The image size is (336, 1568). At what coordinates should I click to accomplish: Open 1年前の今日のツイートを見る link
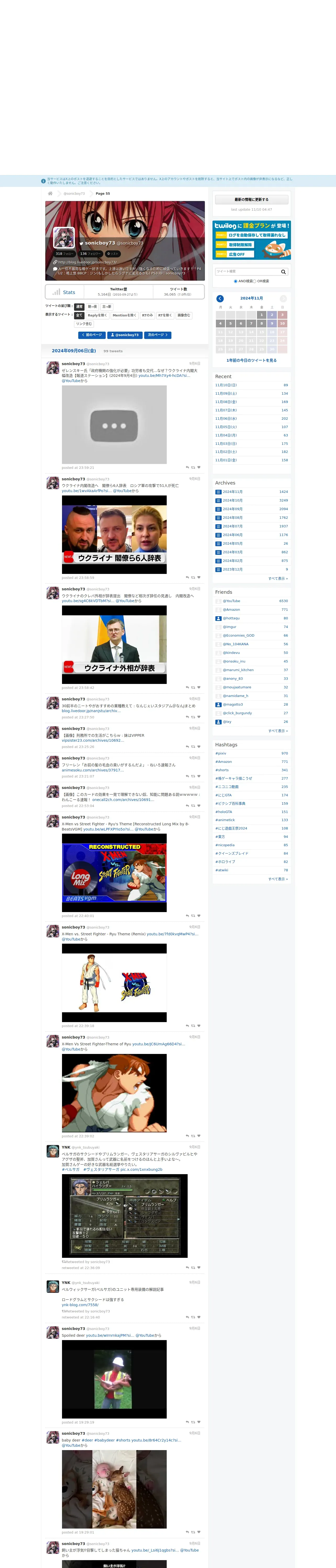click(x=252, y=360)
